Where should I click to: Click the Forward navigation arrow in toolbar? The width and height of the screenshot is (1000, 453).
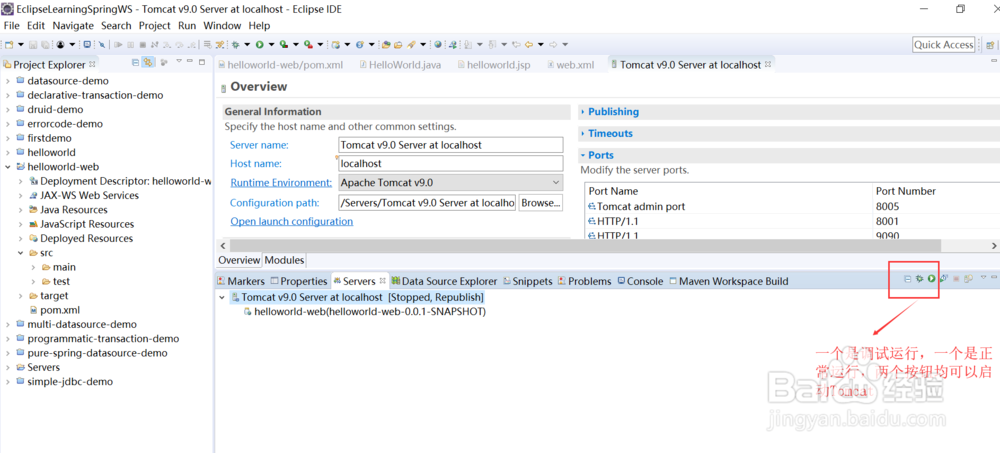(x=553, y=45)
